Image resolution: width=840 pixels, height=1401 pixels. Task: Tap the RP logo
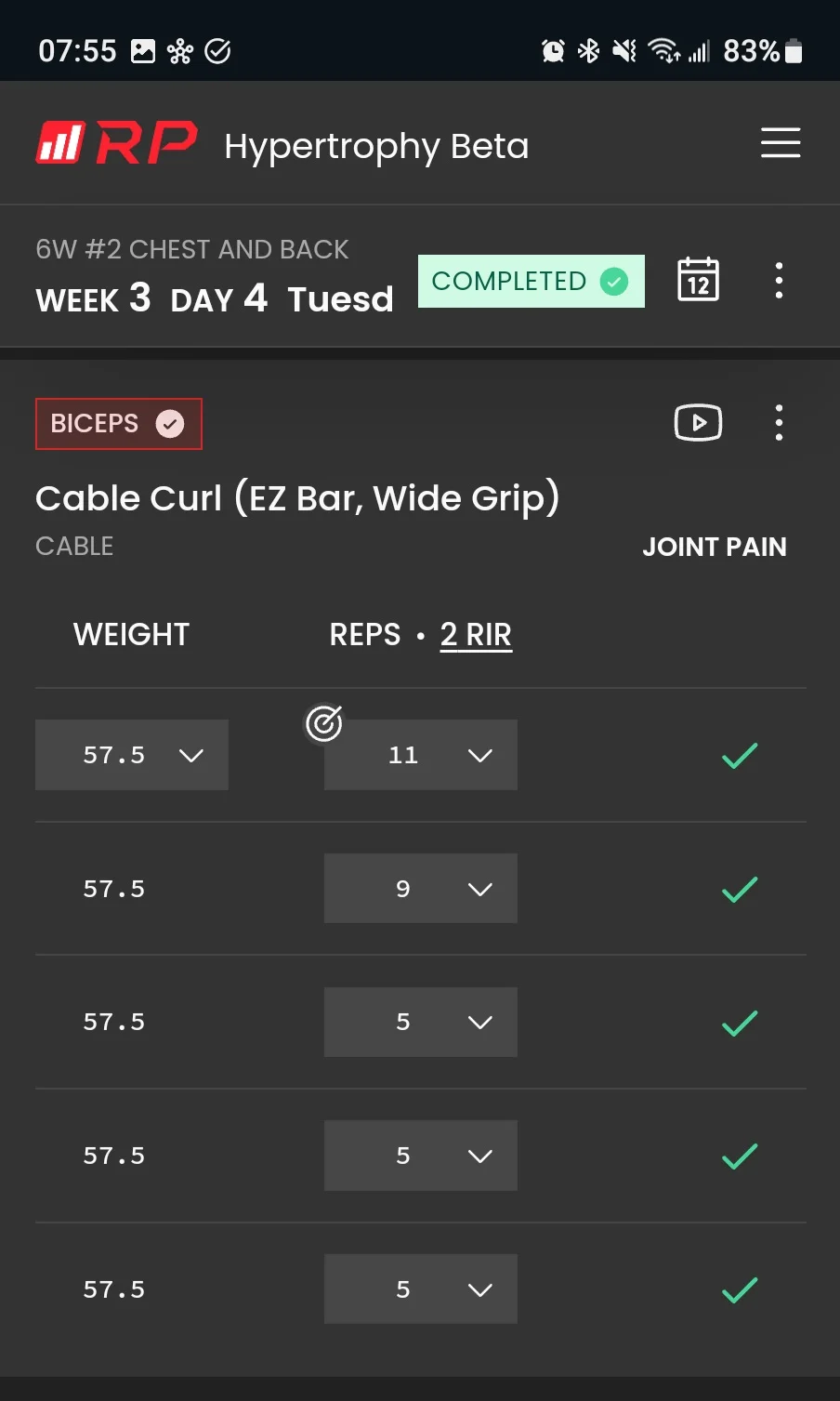(116, 143)
